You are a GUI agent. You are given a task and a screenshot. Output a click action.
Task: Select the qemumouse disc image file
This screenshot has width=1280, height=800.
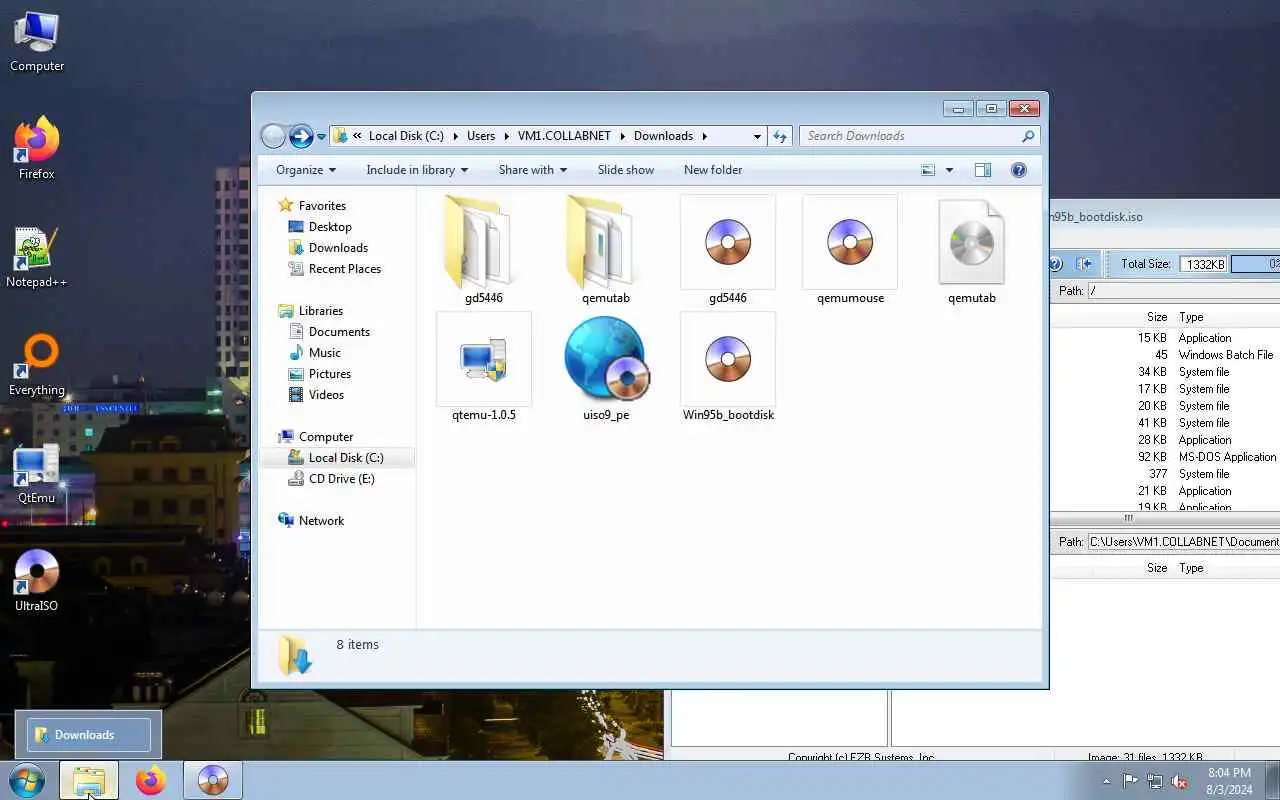click(850, 250)
